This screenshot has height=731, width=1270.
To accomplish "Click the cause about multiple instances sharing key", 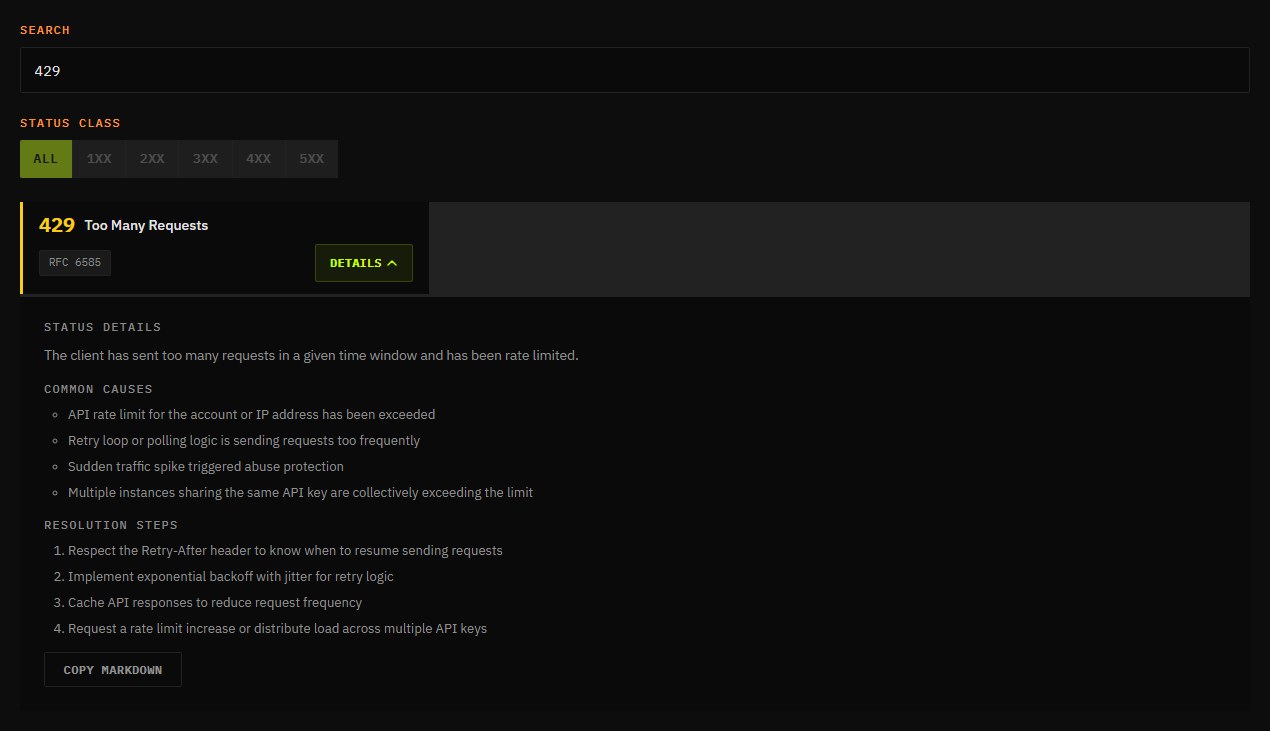I will pos(300,492).
